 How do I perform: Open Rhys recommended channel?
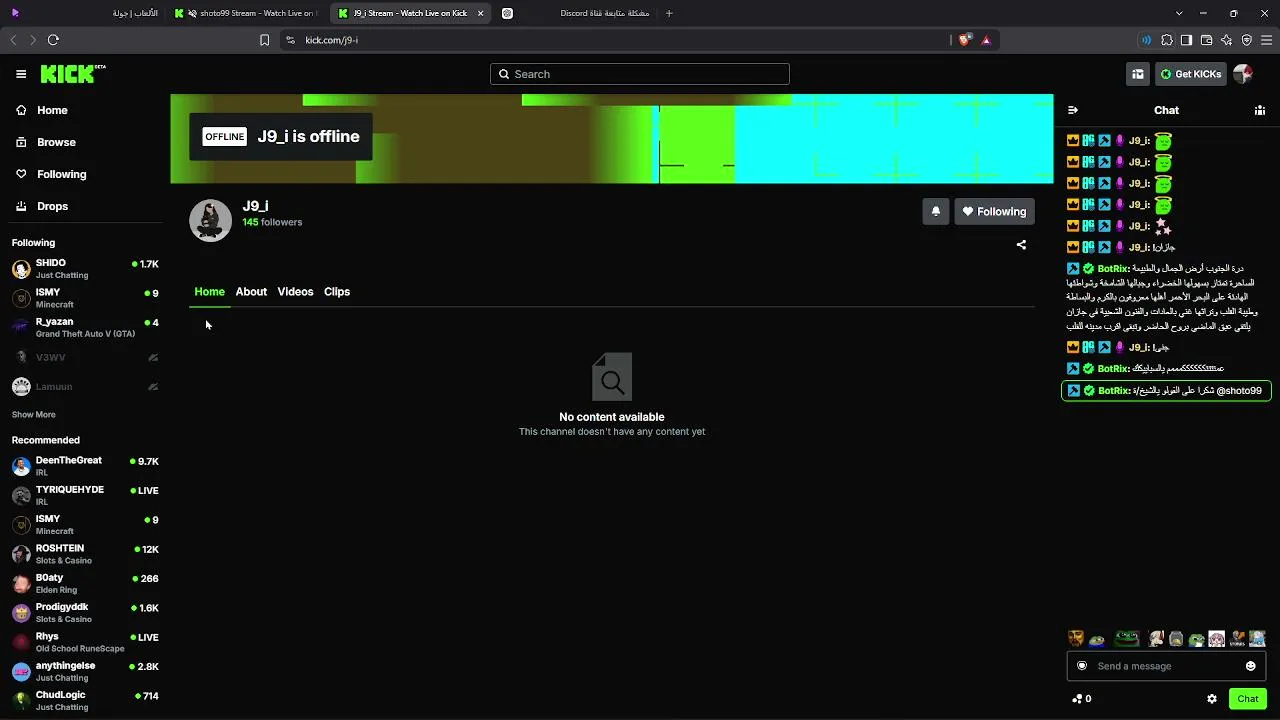pyautogui.click(x=85, y=642)
